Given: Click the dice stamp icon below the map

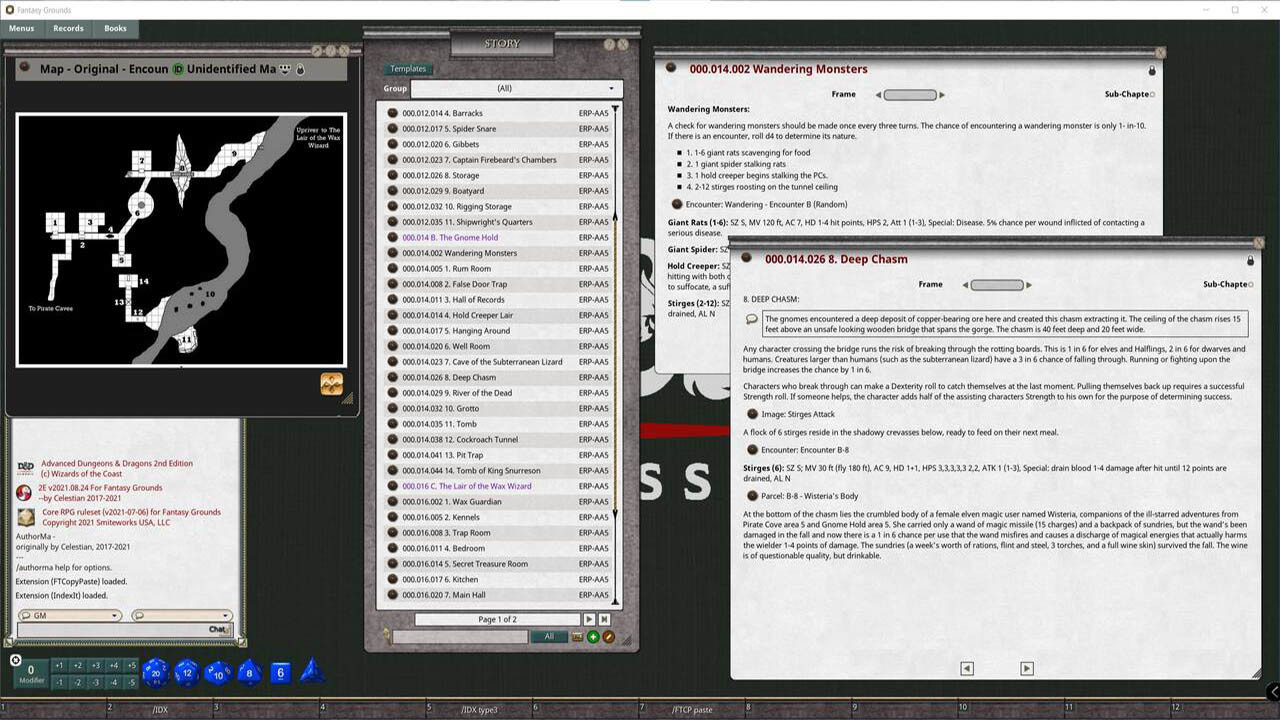Looking at the screenshot, I should coord(330,383).
